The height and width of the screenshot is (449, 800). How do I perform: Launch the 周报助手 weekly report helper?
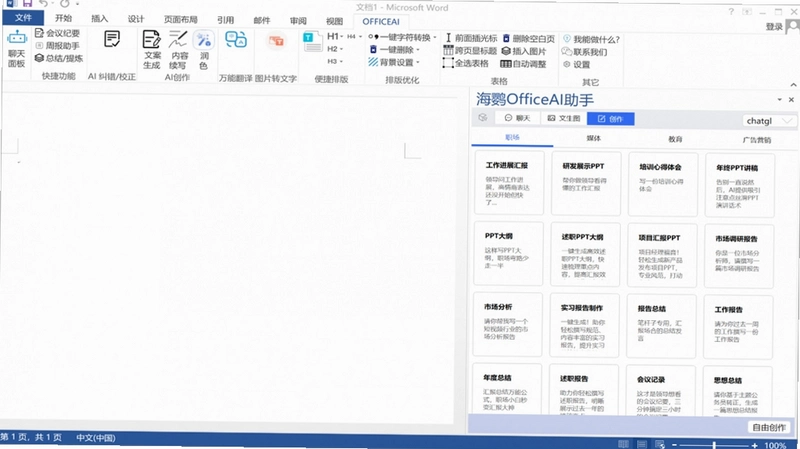tap(57, 45)
